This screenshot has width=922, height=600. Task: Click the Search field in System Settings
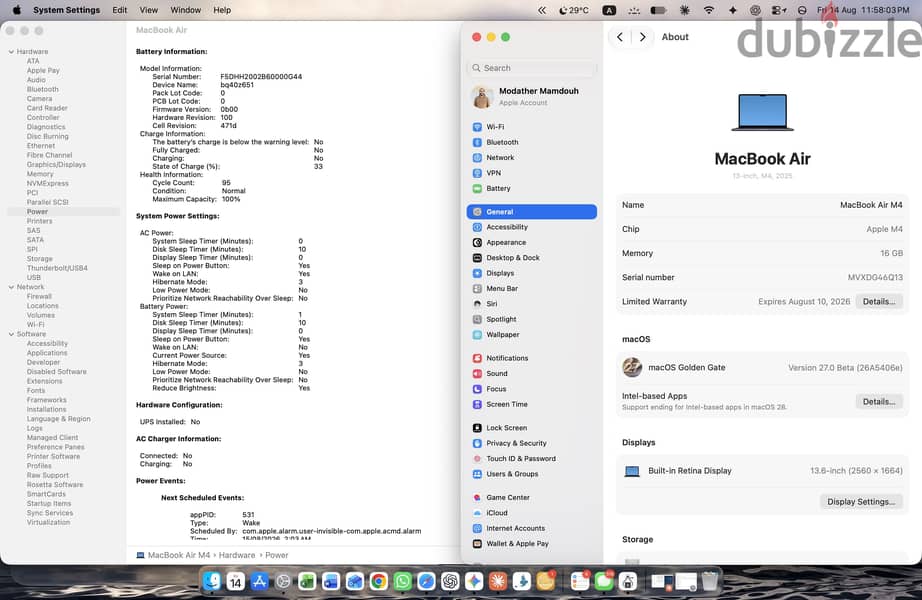(532, 68)
